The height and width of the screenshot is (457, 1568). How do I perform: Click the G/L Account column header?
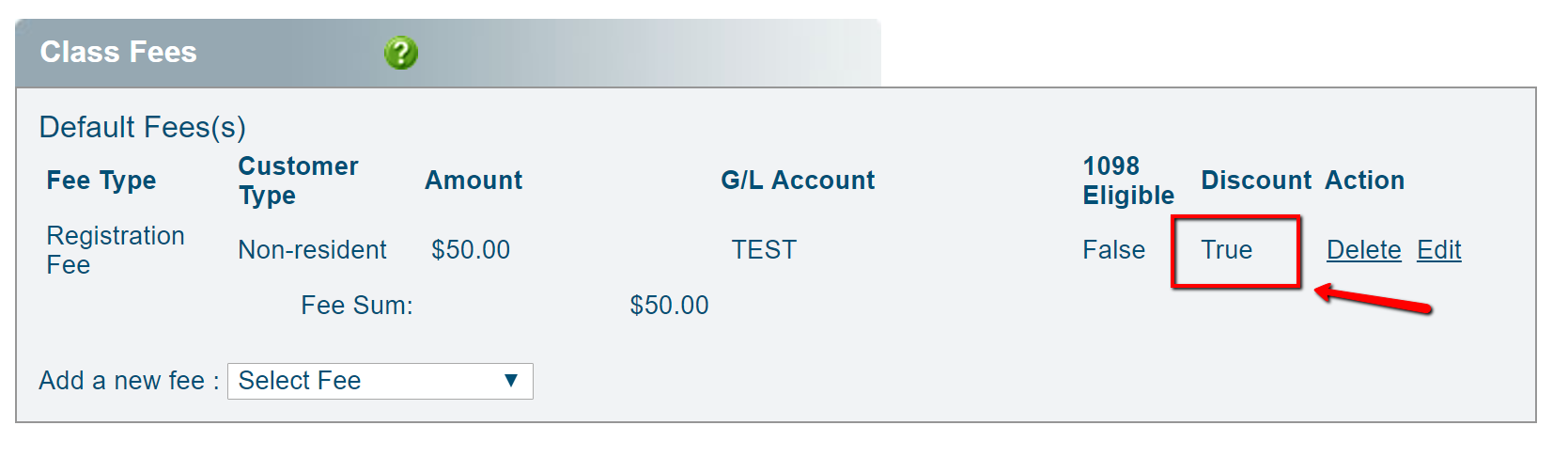[798, 181]
